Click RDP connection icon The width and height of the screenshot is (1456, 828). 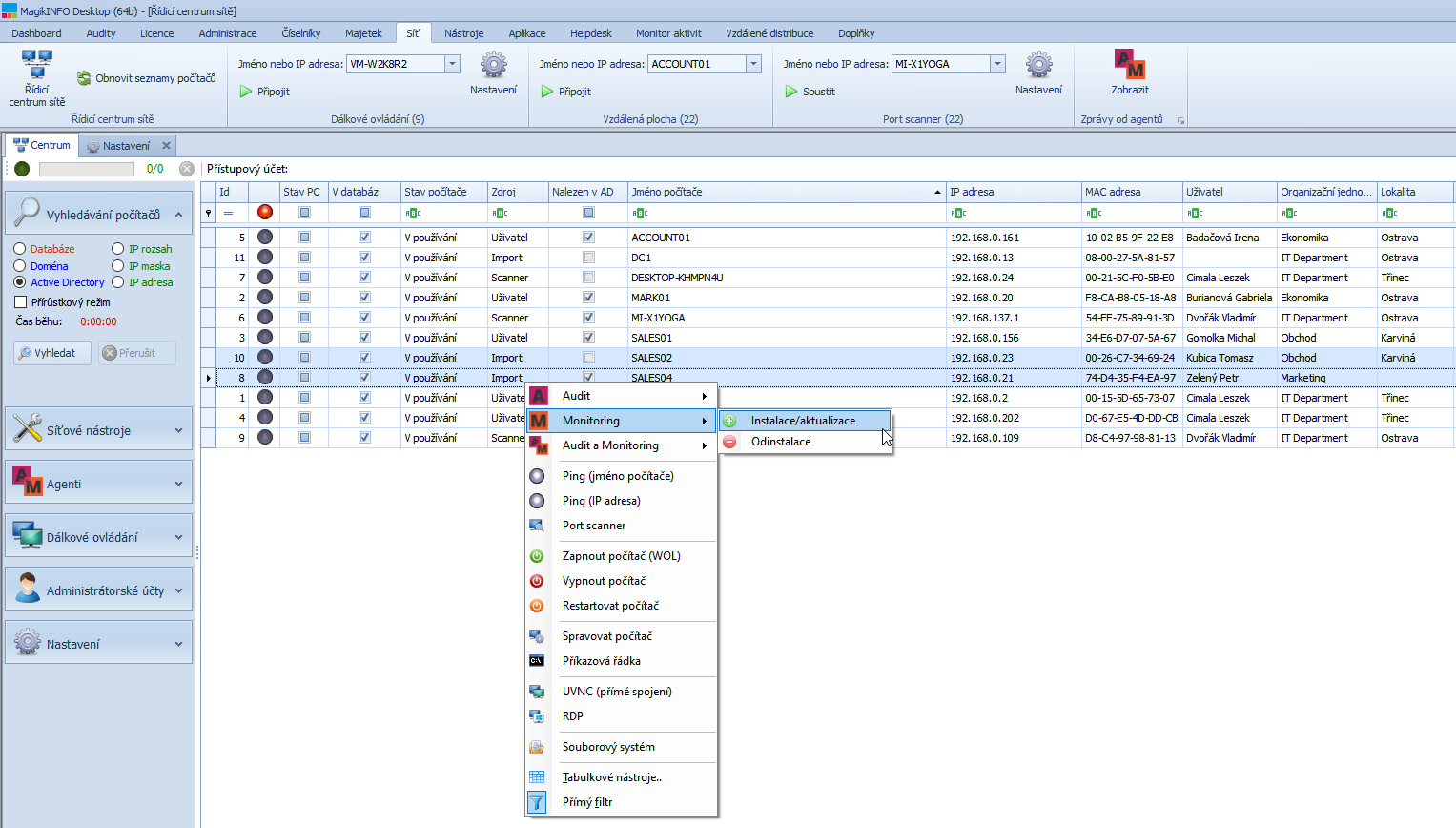click(537, 716)
